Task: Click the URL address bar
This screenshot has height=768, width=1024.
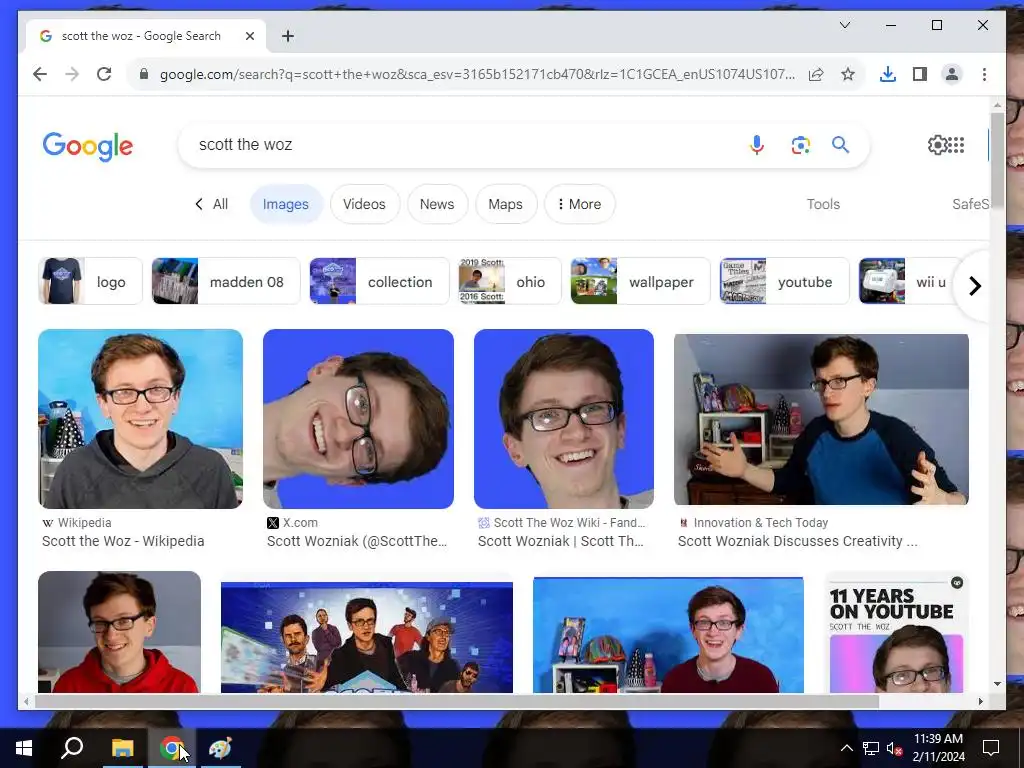Action: click(477, 74)
